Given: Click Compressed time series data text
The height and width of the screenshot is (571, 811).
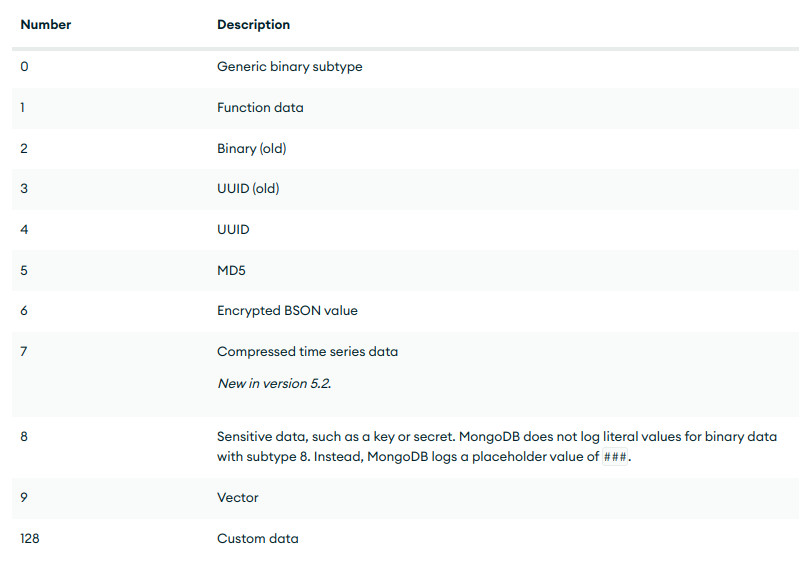Looking at the screenshot, I should [307, 352].
